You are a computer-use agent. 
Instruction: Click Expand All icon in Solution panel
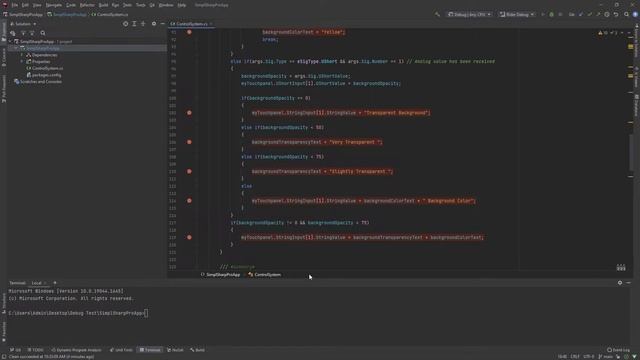click(134, 24)
